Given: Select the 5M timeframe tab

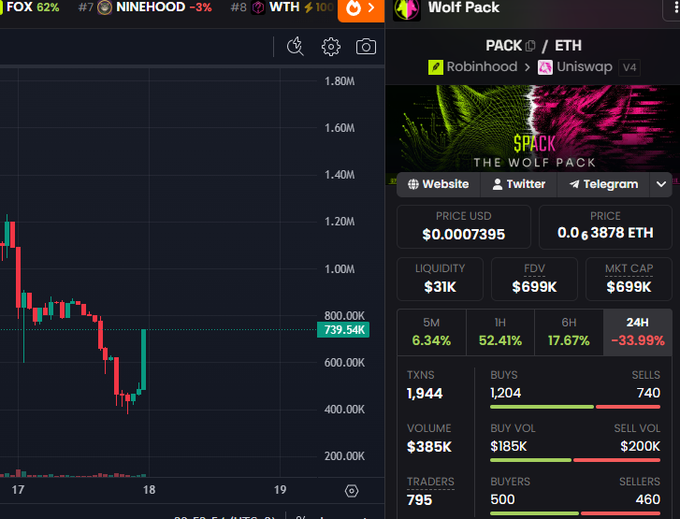Looking at the screenshot, I should [432, 332].
